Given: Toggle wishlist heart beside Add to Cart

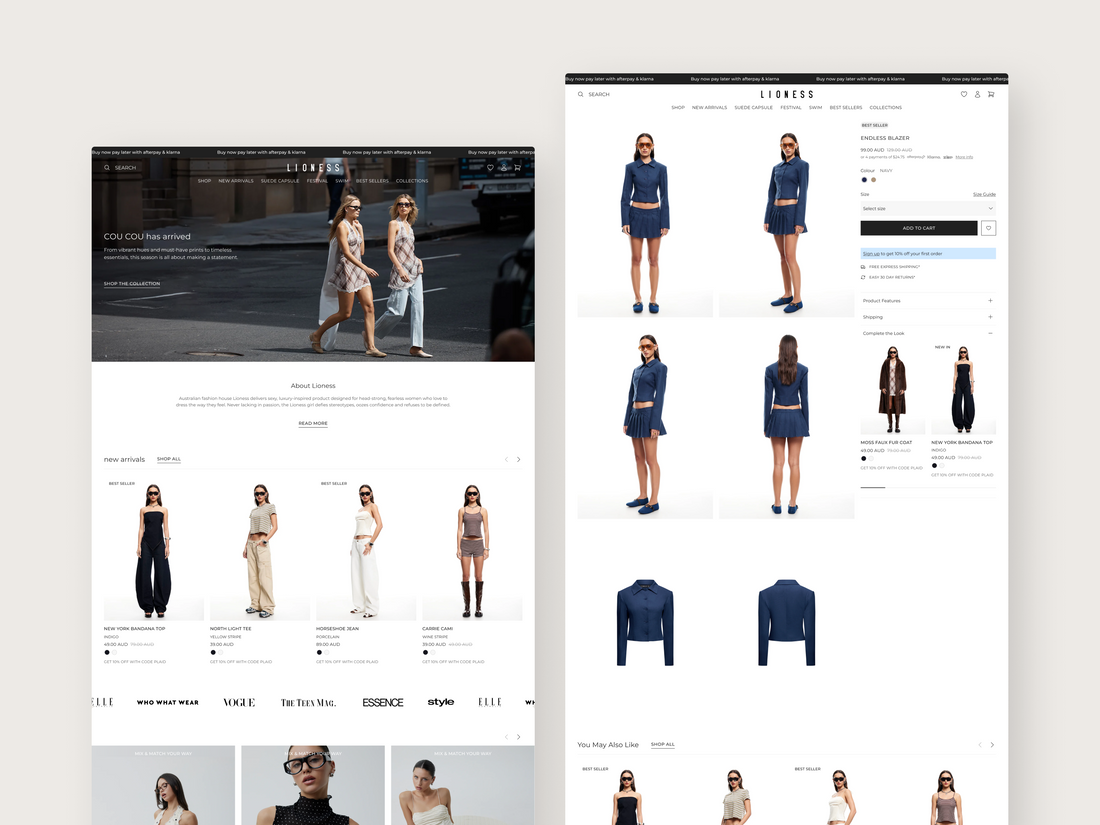Looking at the screenshot, I should [x=989, y=228].
